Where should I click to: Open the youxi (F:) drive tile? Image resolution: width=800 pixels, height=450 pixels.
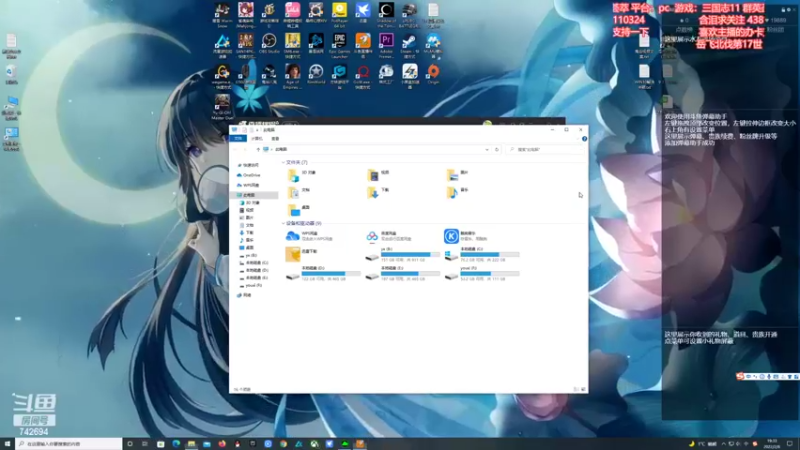pos(482,273)
